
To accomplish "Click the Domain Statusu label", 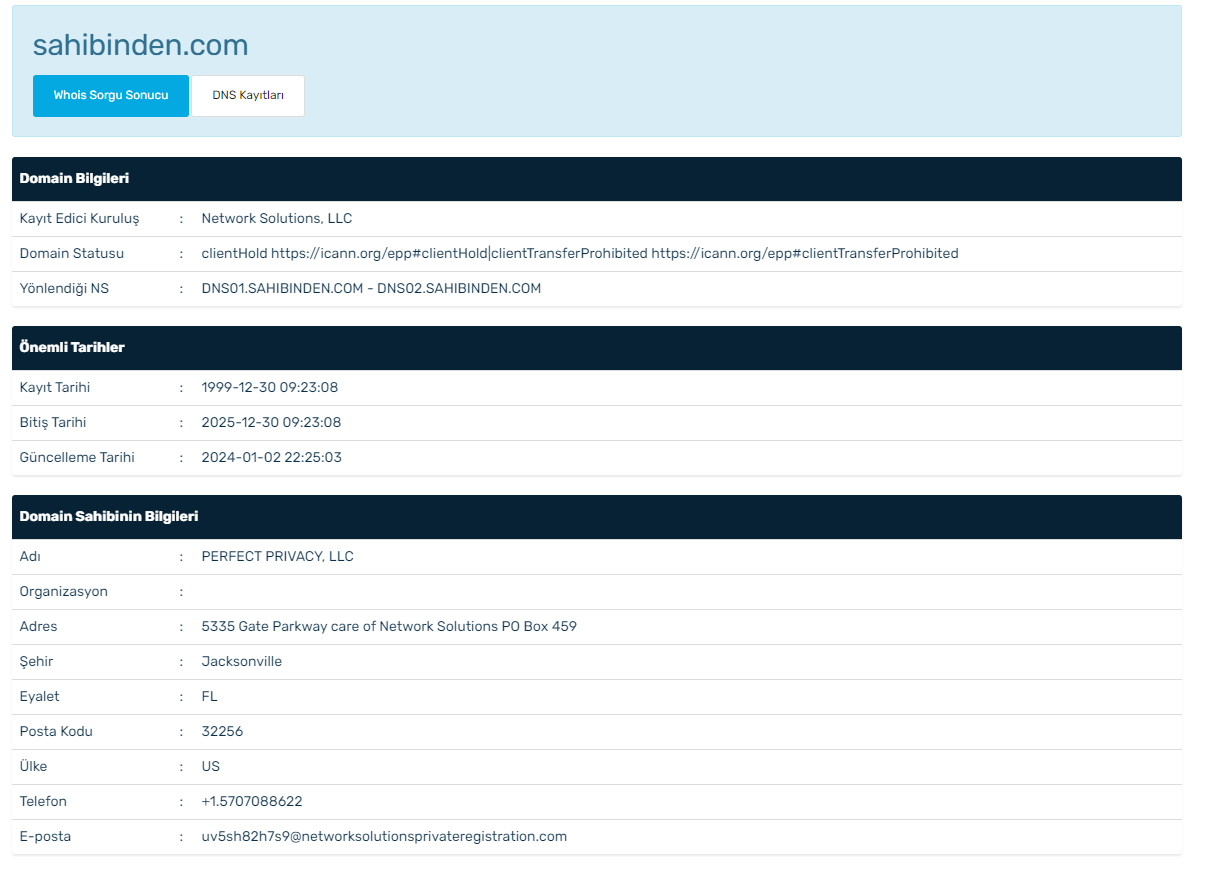I will pyautogui.click(x=72, y=253).
